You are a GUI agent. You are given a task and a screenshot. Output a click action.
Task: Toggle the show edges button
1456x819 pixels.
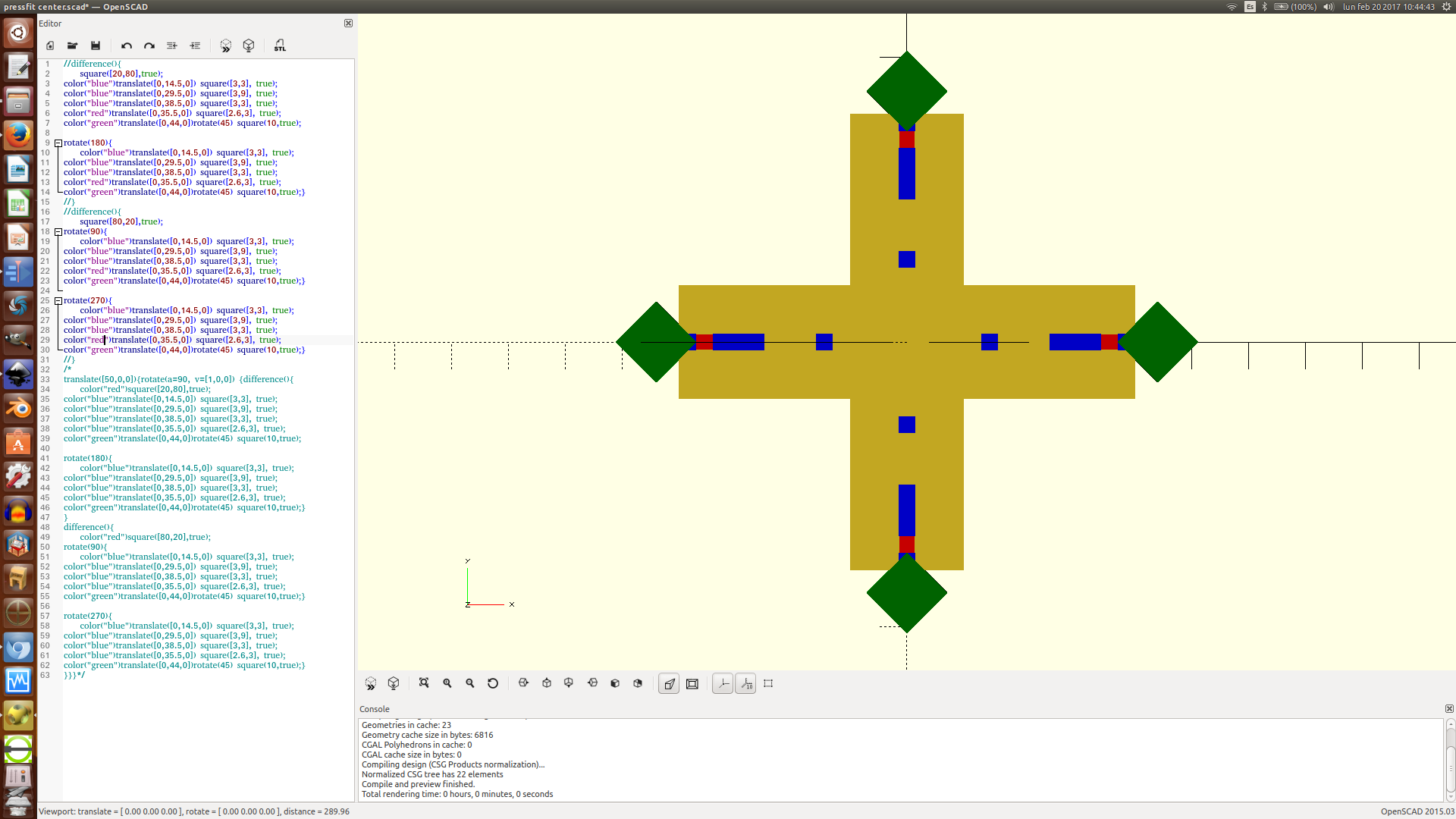point(768,683)
